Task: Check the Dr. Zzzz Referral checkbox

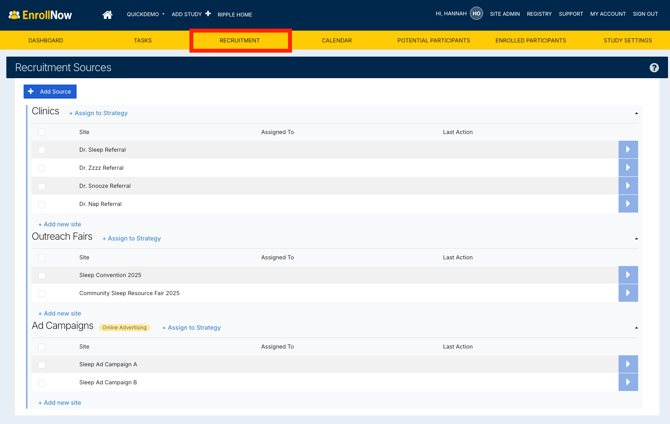Action: 42,168
